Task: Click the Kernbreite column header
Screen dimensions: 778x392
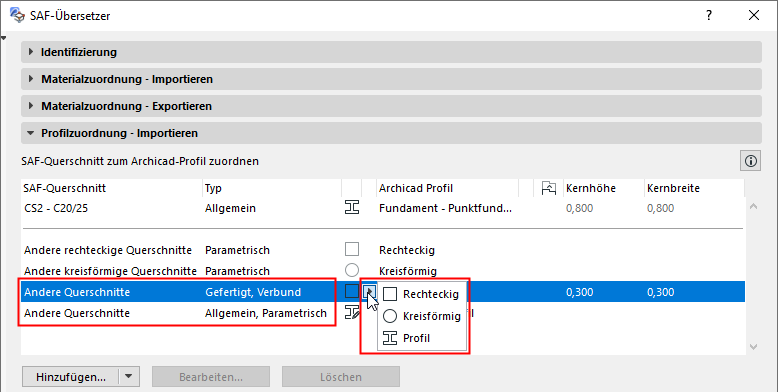Action: [694, 189]
